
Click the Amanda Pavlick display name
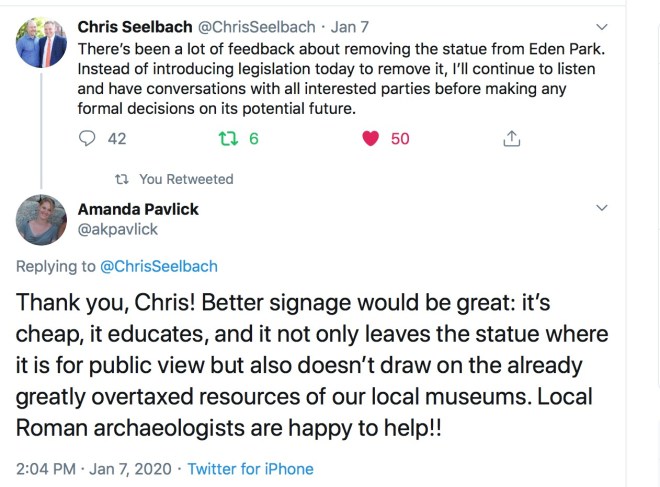(138, 209)
